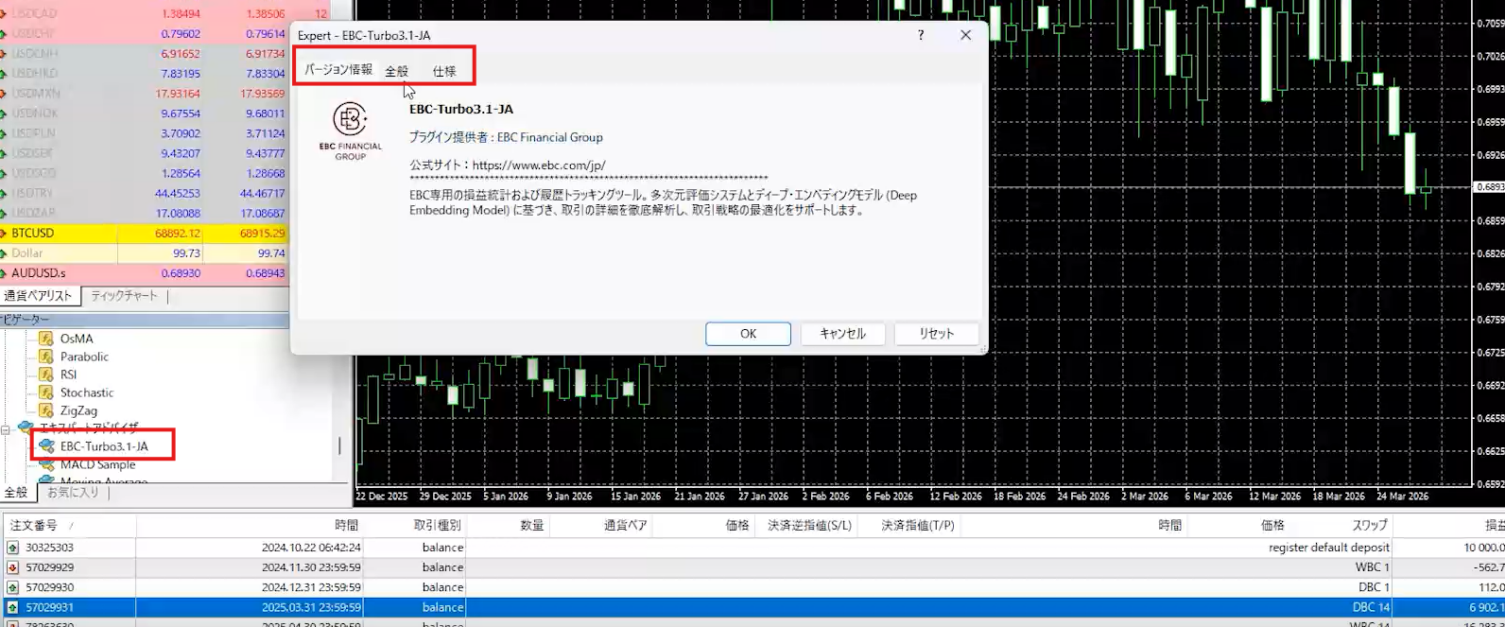Click the EBC-Turbo3.1-JA heading in dialog

click(461, 110)
